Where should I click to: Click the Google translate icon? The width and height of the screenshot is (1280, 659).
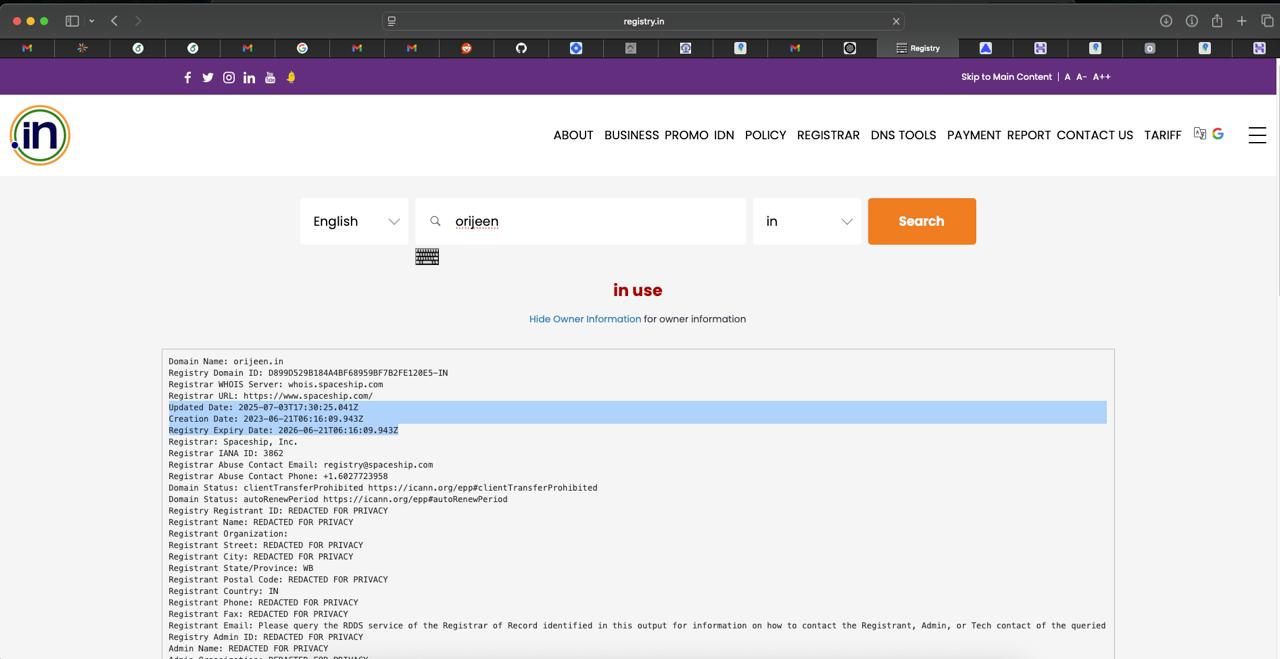1217,134
